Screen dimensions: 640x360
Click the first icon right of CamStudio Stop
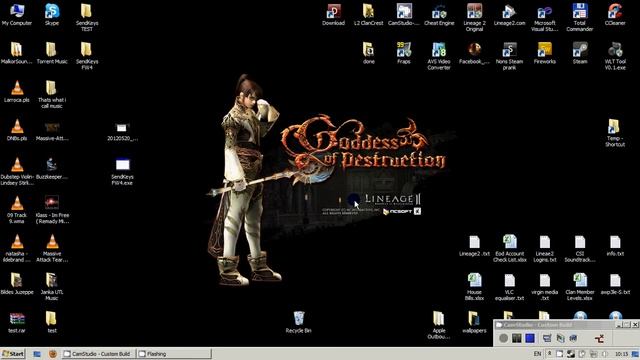tap(547, 338)
